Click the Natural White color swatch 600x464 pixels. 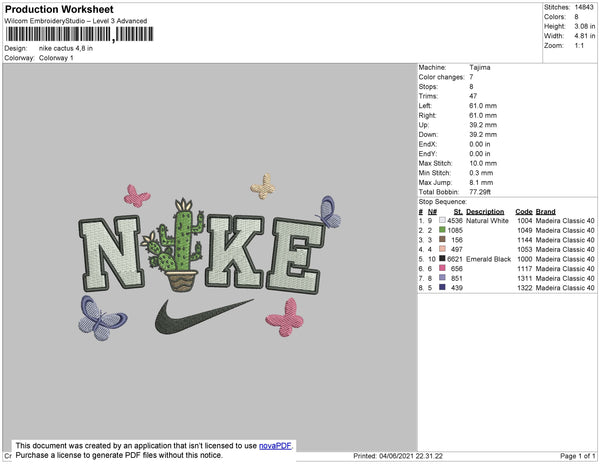coord(442,220)
